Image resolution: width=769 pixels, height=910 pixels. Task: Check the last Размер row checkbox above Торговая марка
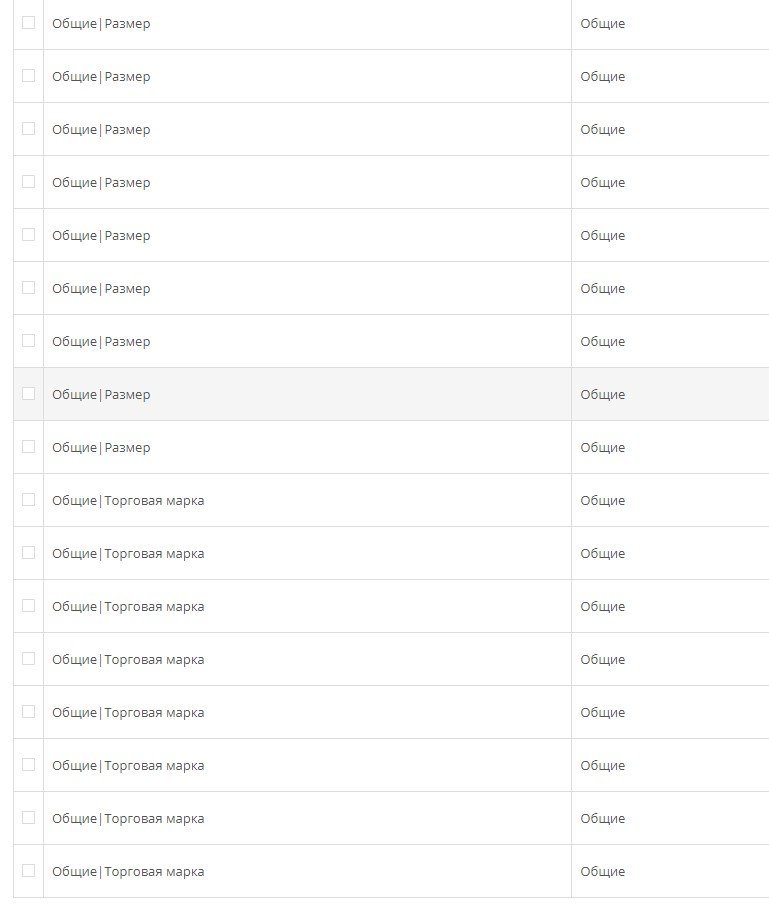(28, 446)
